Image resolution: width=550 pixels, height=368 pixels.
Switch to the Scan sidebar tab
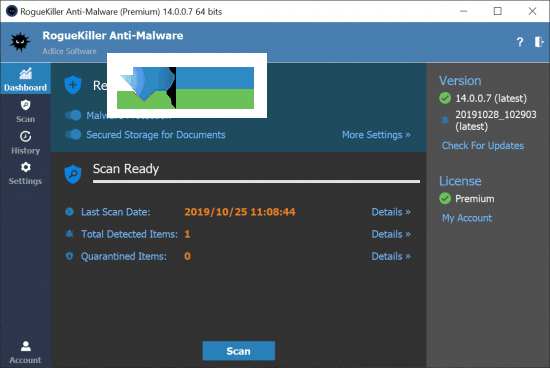click(25, 111)
